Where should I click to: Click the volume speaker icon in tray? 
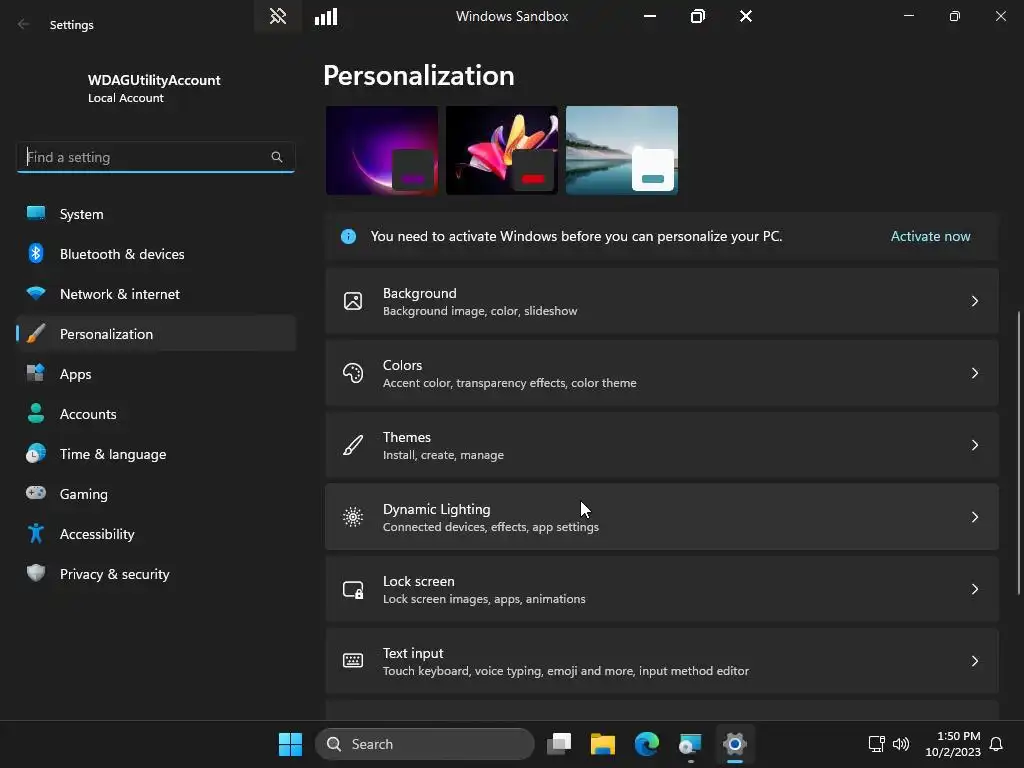click(901, 744)
